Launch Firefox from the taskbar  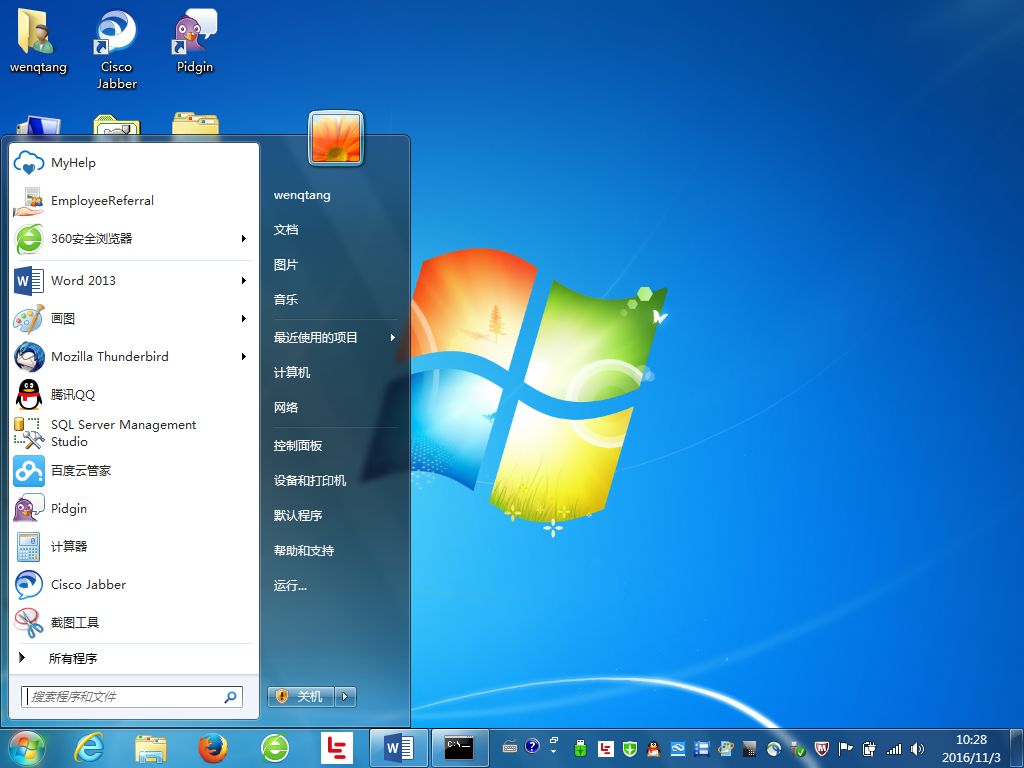tap(213, 748)
